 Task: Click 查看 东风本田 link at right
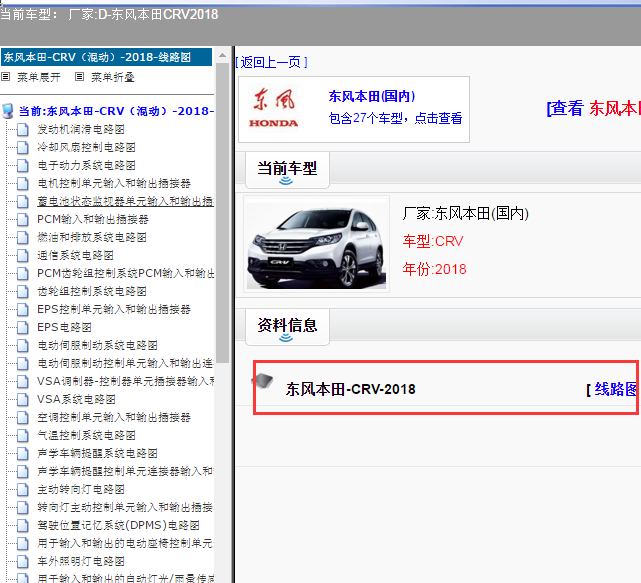point(593,108)
